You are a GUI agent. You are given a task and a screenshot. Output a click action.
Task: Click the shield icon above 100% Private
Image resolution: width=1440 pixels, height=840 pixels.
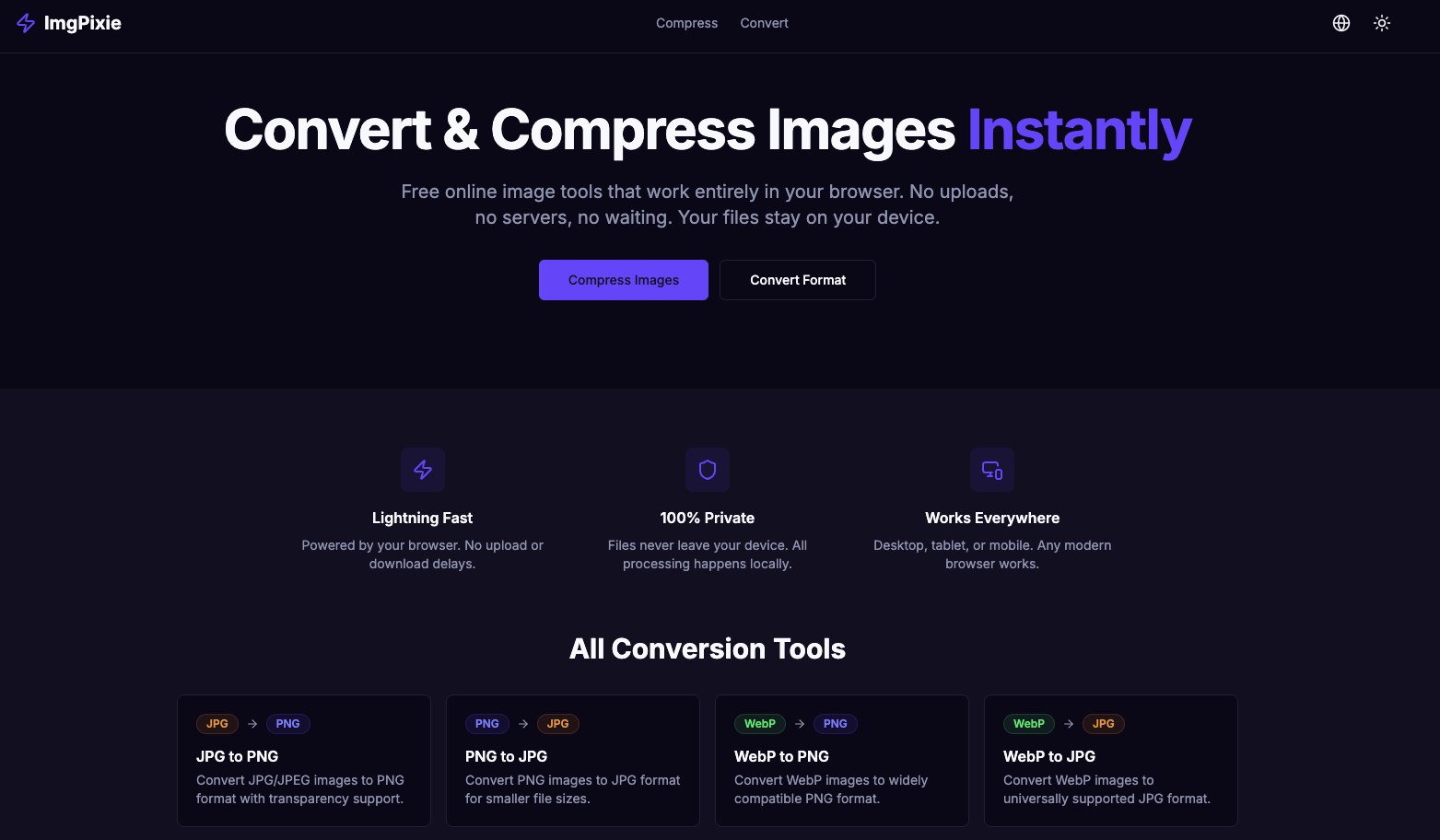[x=707, y=470]
